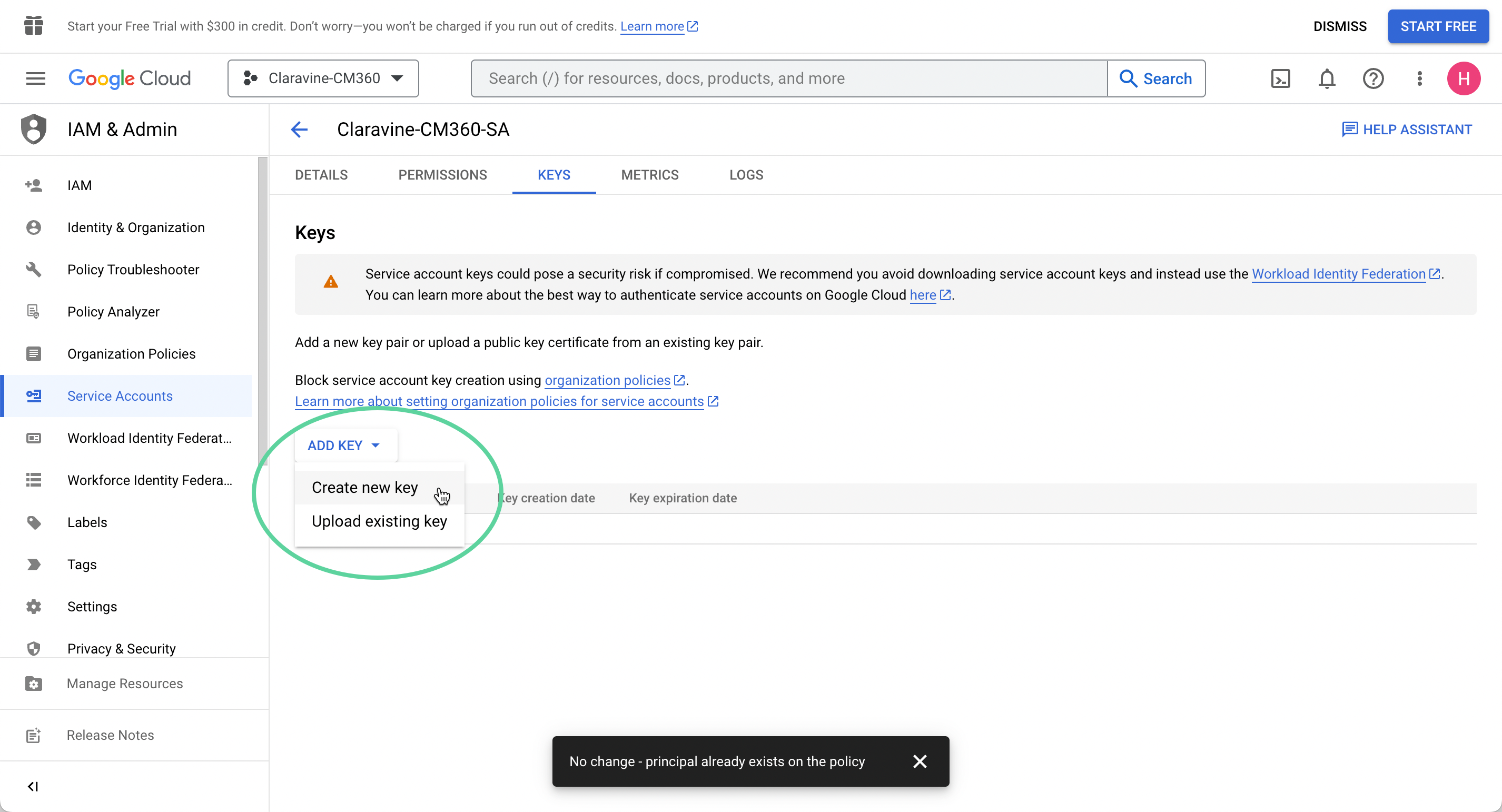Click the START FREE button
The image size is (1502, 812).
tap(1438, 26)
